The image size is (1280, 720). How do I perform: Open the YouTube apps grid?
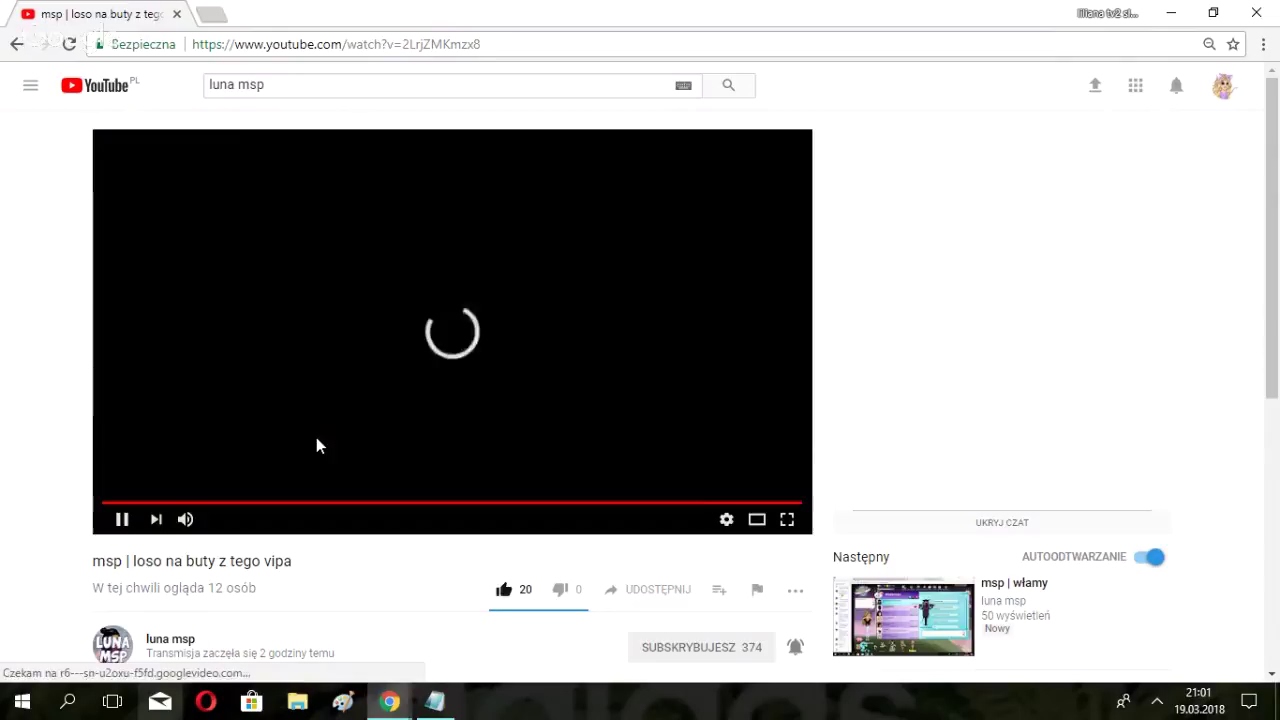(1135, 85)
